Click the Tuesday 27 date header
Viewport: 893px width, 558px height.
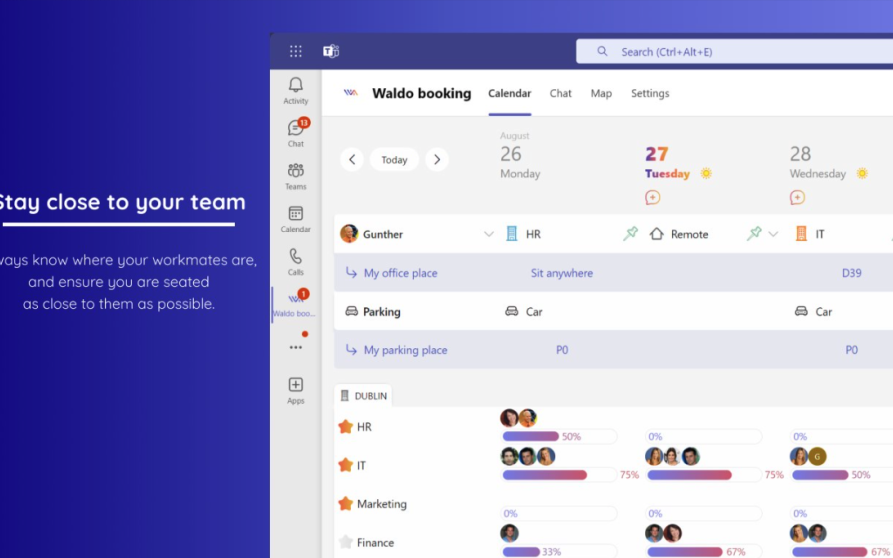[x=667, y=162]
